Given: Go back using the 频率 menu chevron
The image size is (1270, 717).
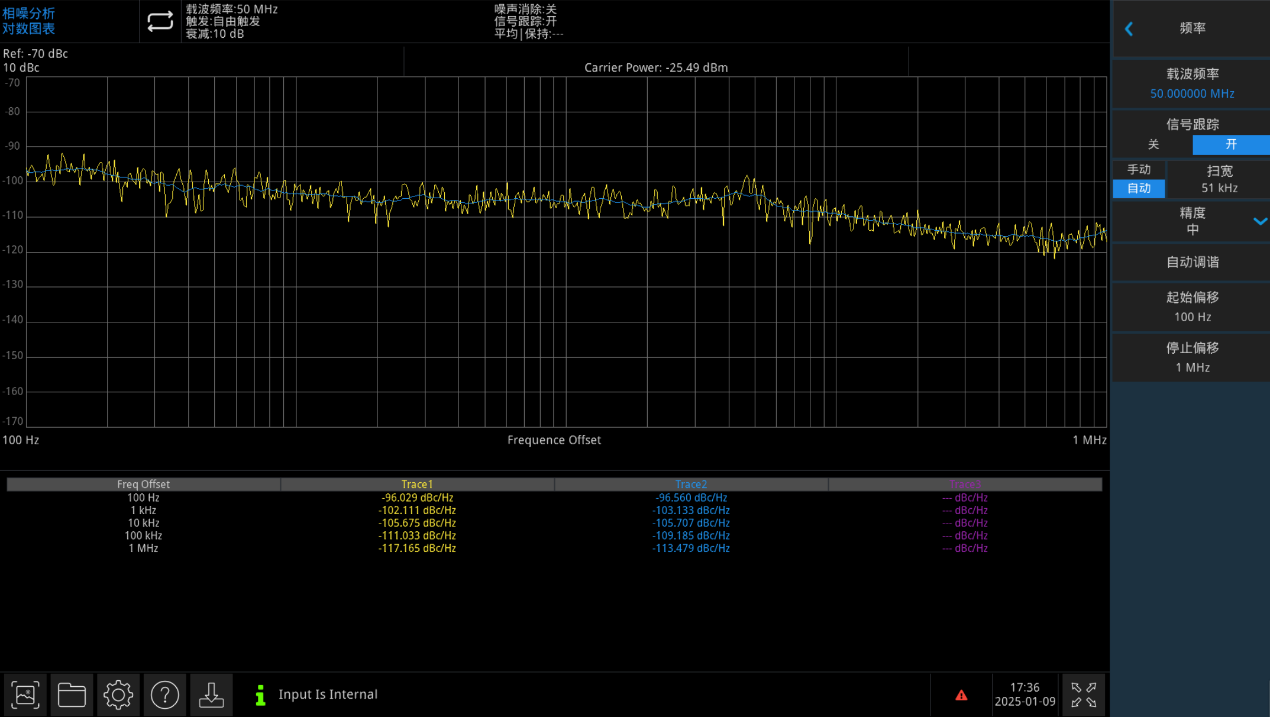Looking at the screenshot, I should tap(1129, 29).
